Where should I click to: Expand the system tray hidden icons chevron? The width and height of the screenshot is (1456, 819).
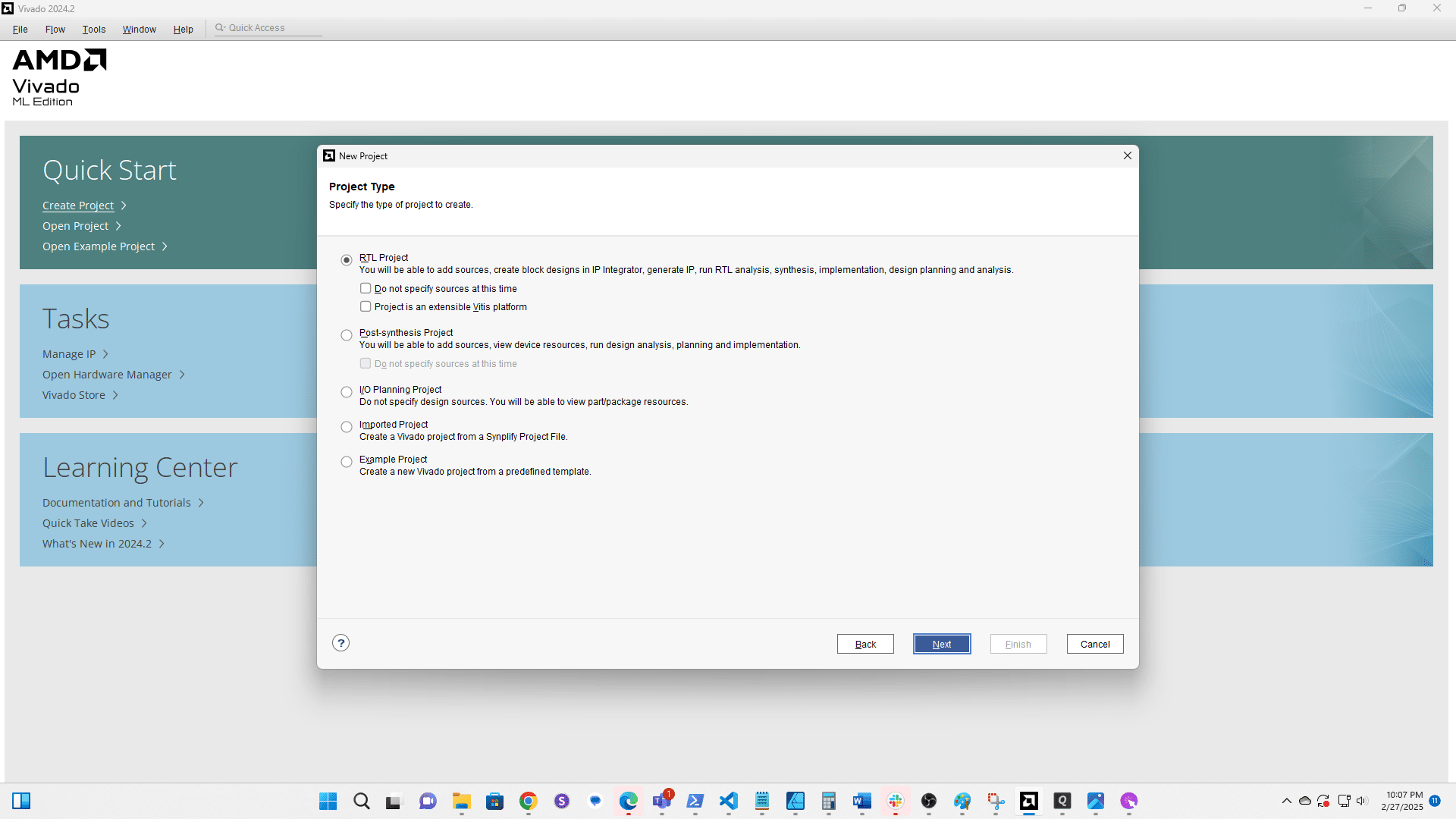point(1287,801)
